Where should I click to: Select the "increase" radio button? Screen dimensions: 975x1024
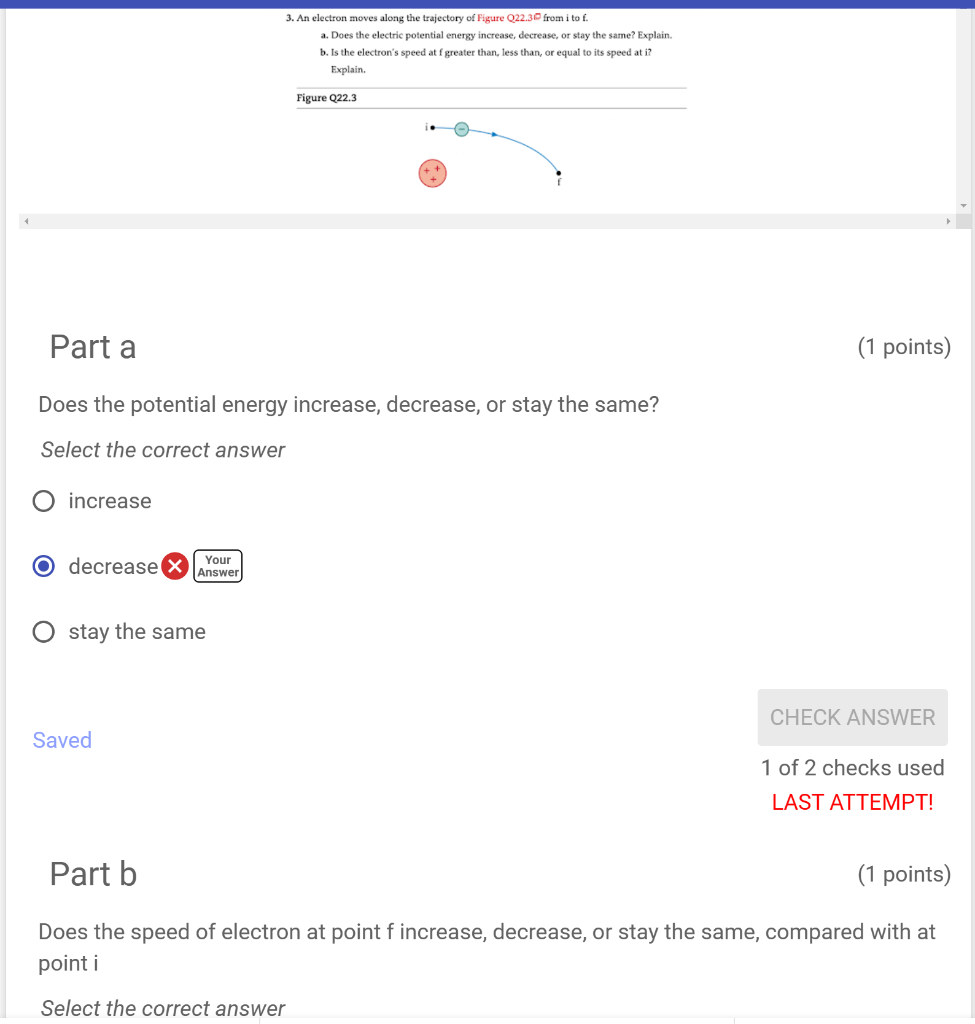(43, 500)
